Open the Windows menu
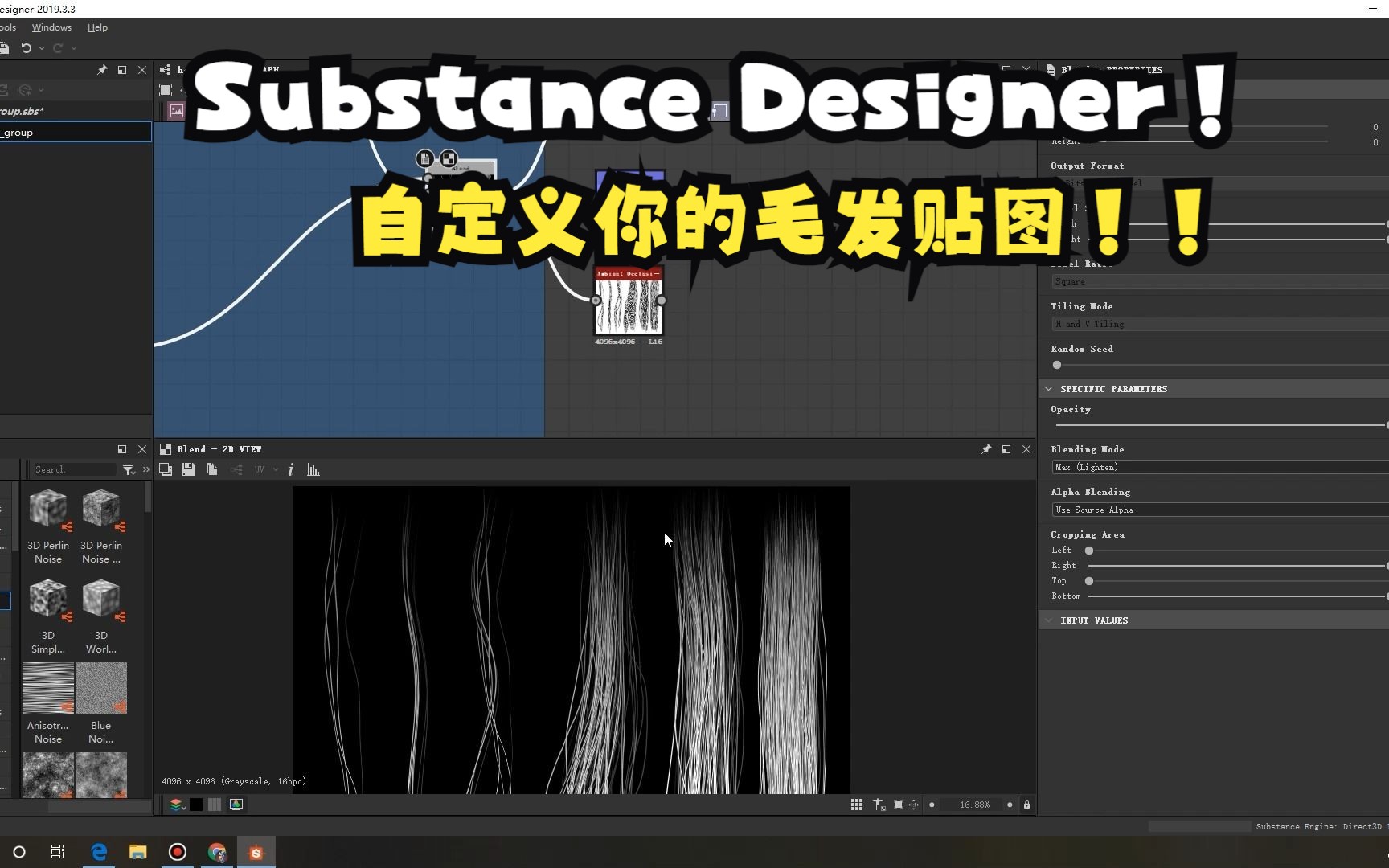The height and width of the screenshot is (868, 1389). click(51, 27)
